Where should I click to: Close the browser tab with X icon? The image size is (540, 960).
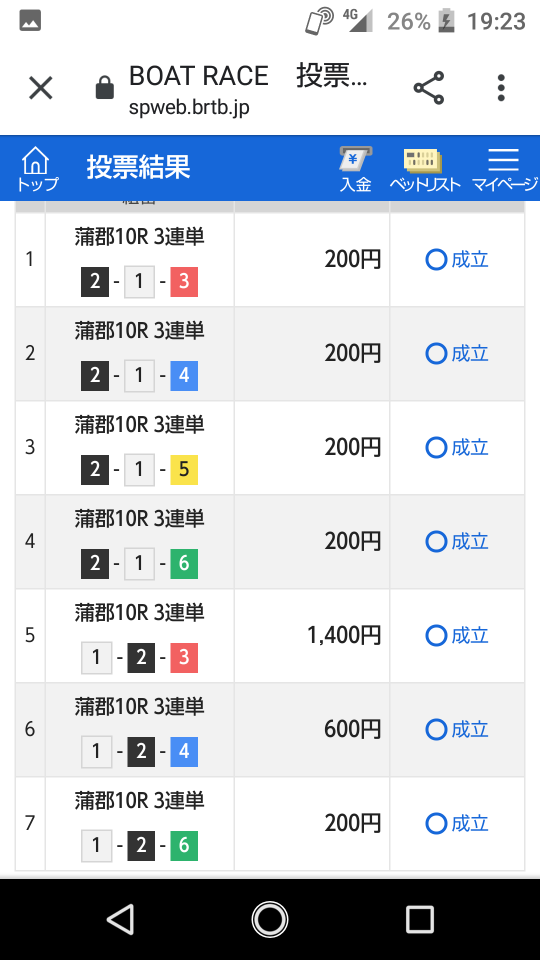41,88
